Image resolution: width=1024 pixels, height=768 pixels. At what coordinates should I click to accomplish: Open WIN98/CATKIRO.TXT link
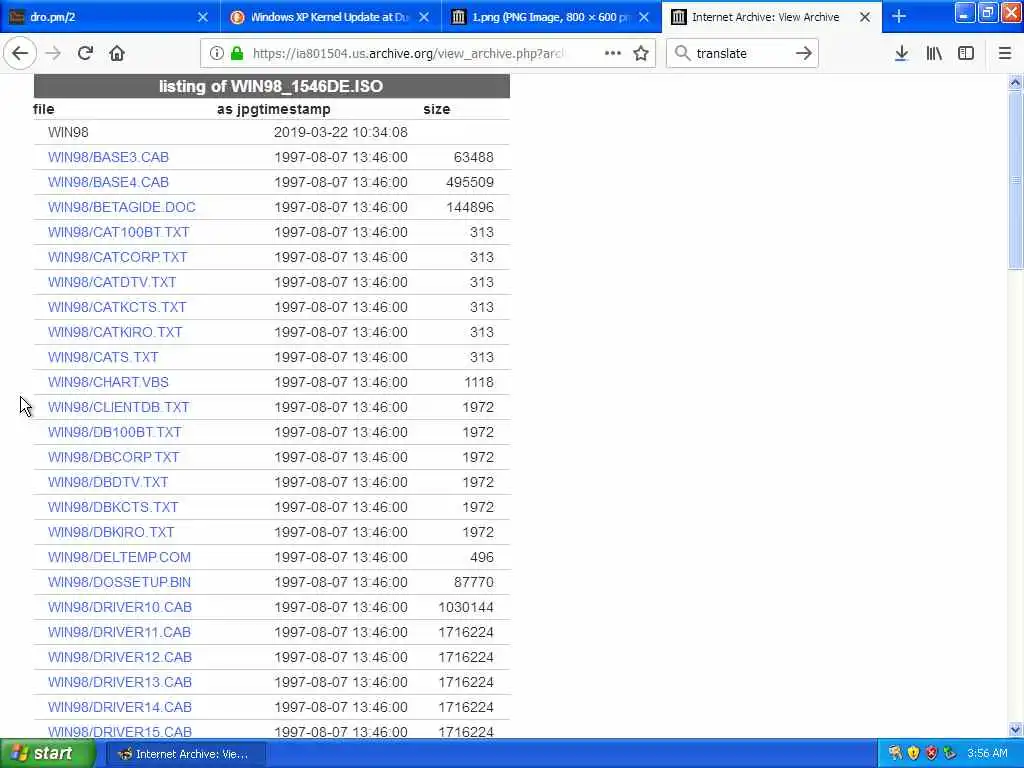coord(115,332)
